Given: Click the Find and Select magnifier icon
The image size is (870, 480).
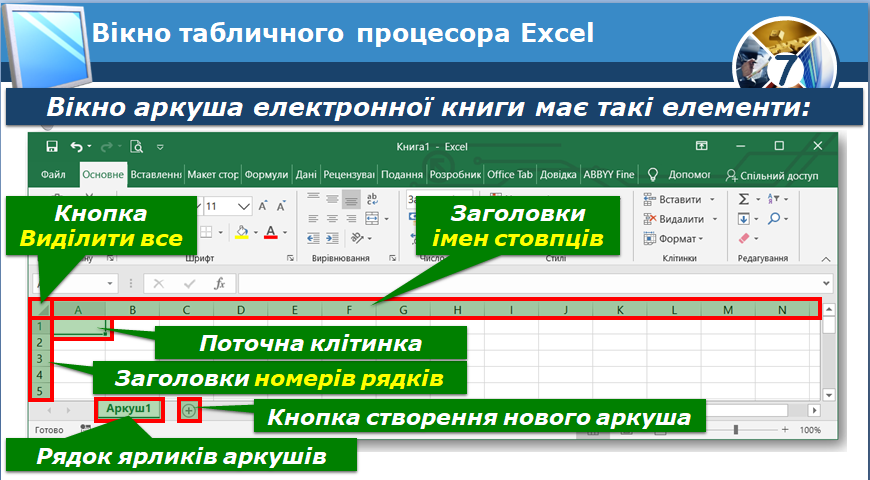Looking at the screenshot, I should (x=773, y=219).
